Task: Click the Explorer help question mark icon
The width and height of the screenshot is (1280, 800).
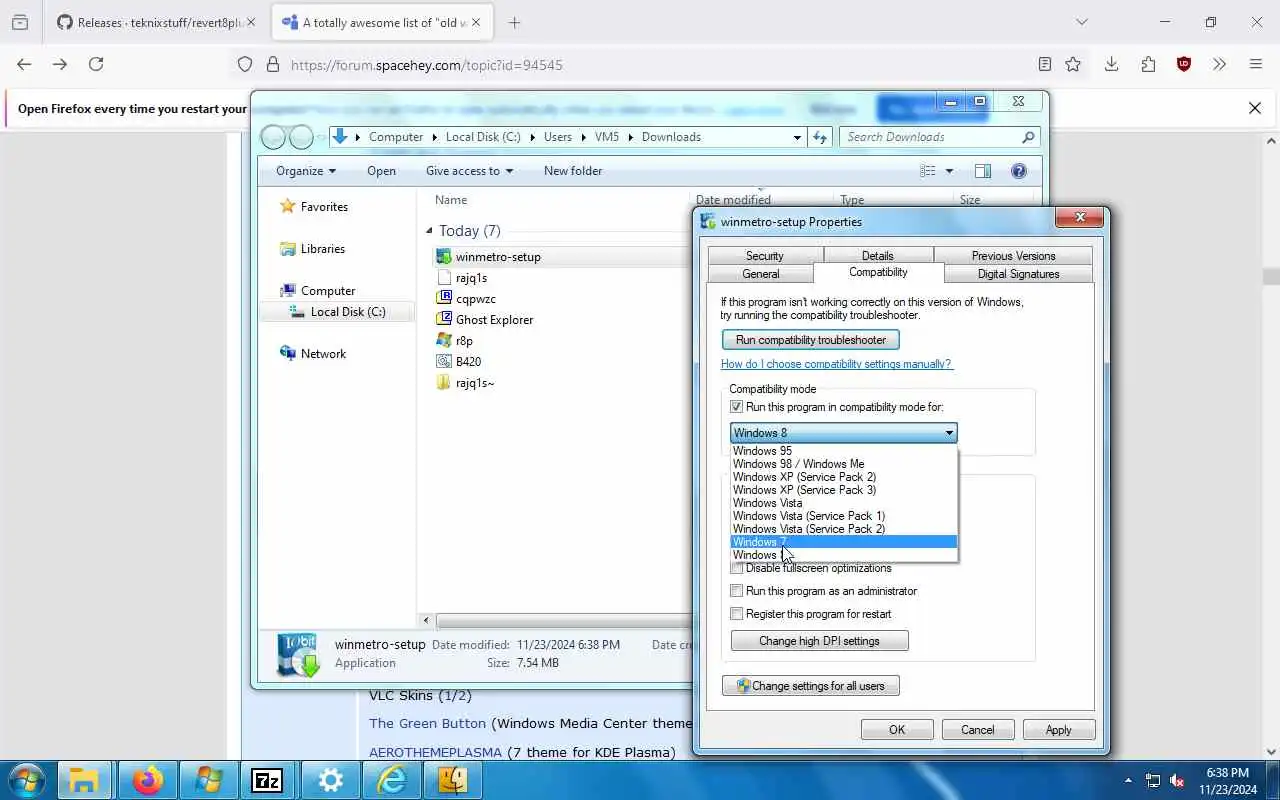Action: (1019, 171)
